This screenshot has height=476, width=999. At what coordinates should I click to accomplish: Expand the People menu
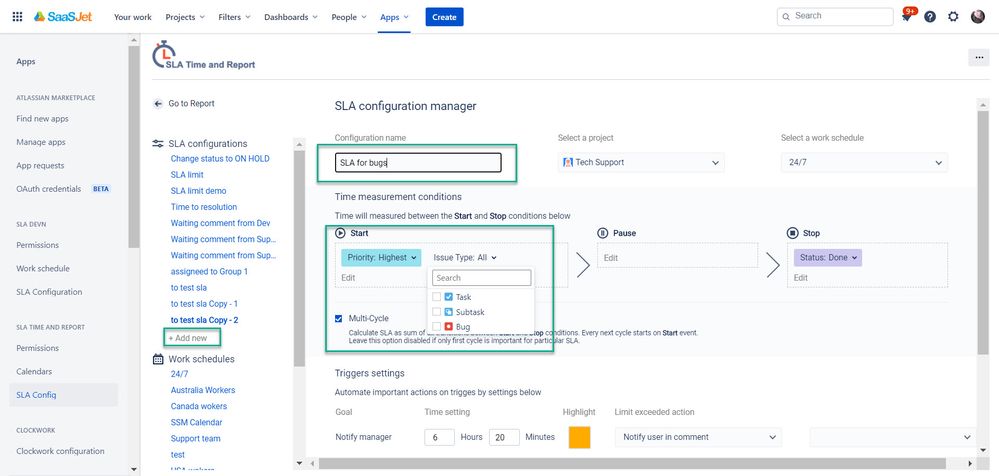[349, 17]
